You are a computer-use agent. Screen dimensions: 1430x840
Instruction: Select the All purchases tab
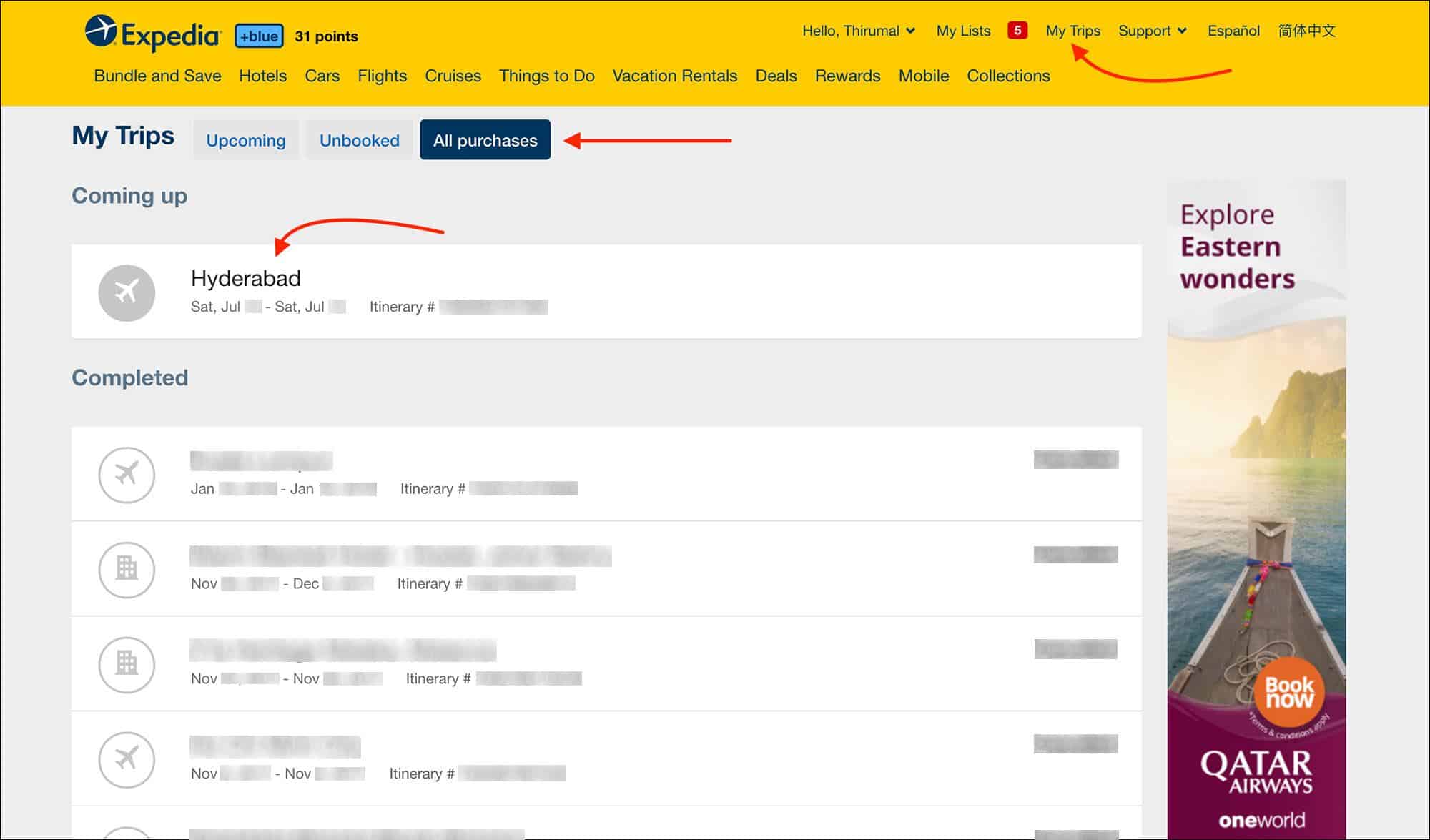point(485,140)
